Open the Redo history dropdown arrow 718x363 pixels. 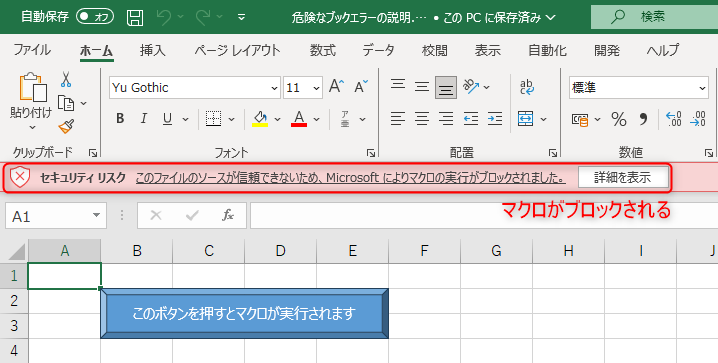click(x=220, y=17)
